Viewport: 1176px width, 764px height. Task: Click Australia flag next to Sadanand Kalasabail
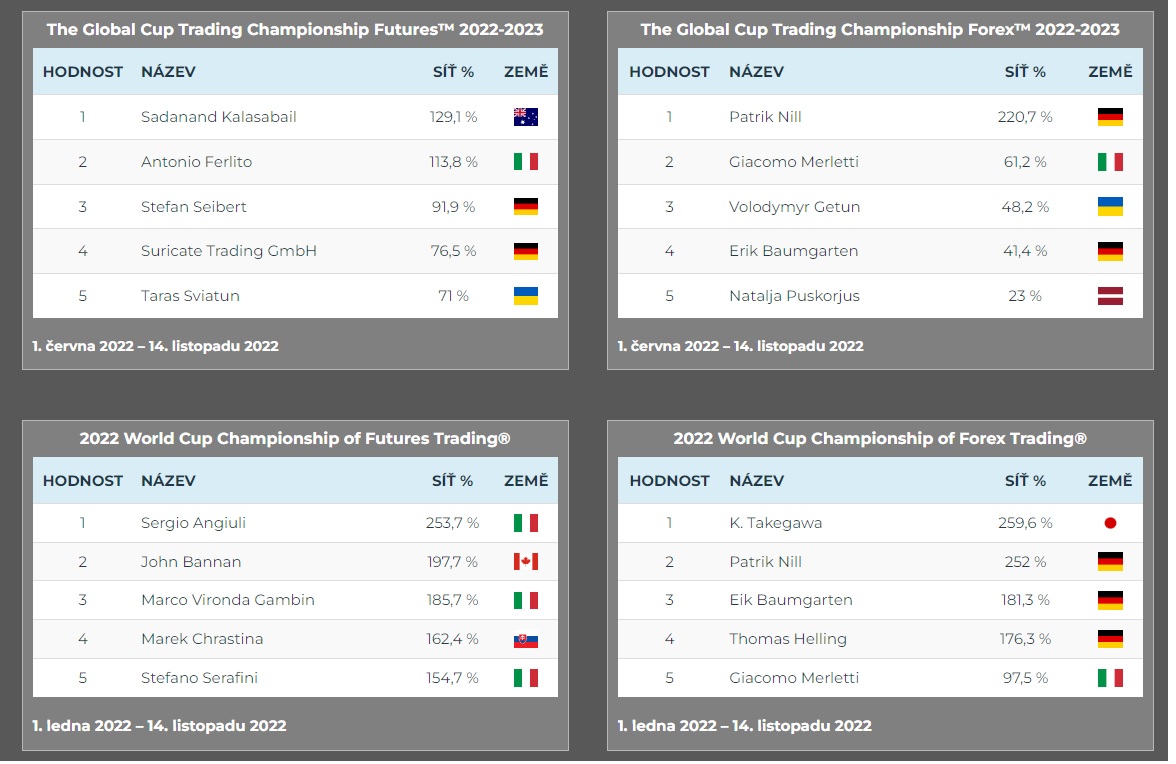tap(525, 117)
